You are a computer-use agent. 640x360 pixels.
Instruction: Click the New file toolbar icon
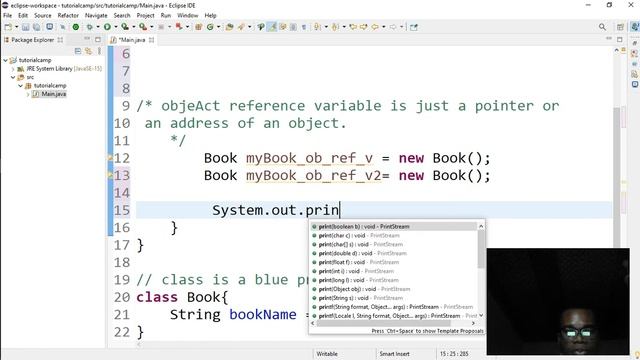(x=8, y=27)
